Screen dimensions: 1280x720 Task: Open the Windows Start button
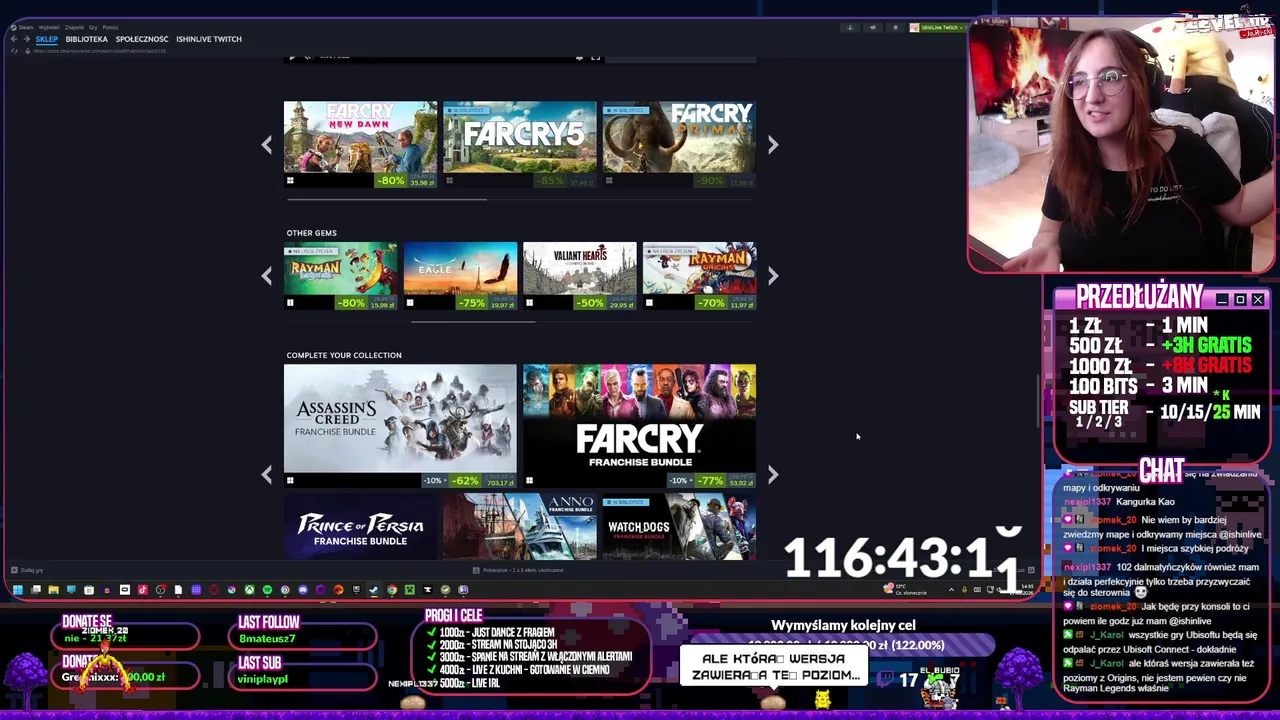pos(18,590)
